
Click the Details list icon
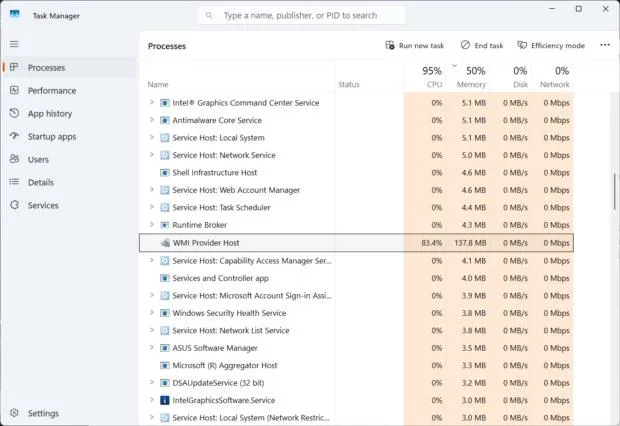pyautogui.click(x=14, y=182)
